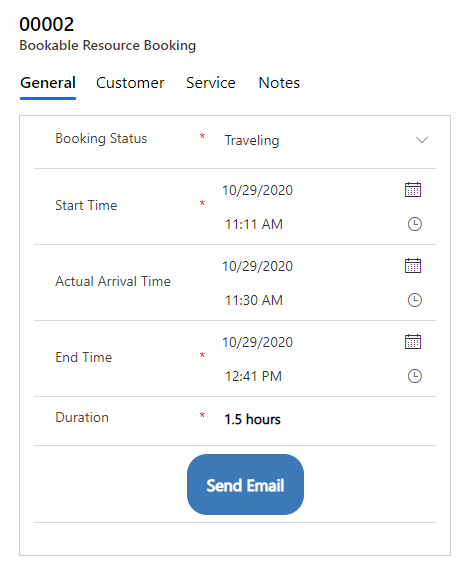Select the Traveling booking status field
The height and width of the screenshot is (573, 469).
click(326, 140)
